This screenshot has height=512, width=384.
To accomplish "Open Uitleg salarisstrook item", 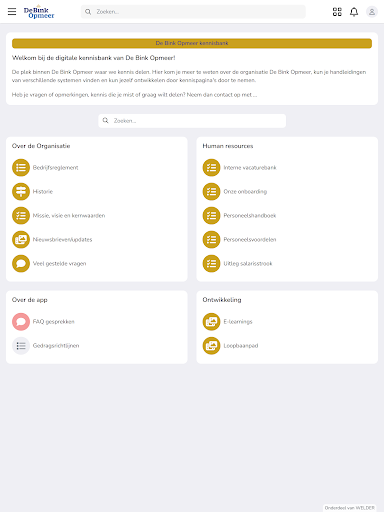I will [x=248, y=264].
